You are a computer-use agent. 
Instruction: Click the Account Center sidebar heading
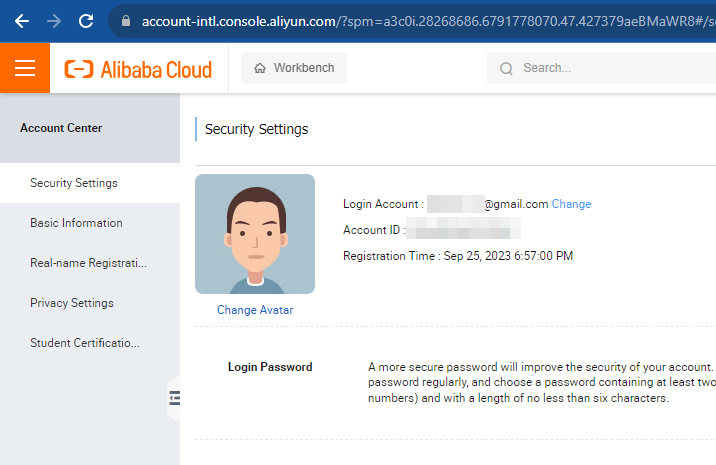click(61, 128)
